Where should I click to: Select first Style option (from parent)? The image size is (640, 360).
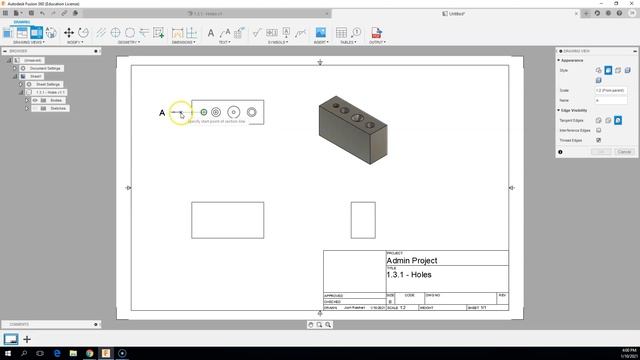(x=598, y=71)
